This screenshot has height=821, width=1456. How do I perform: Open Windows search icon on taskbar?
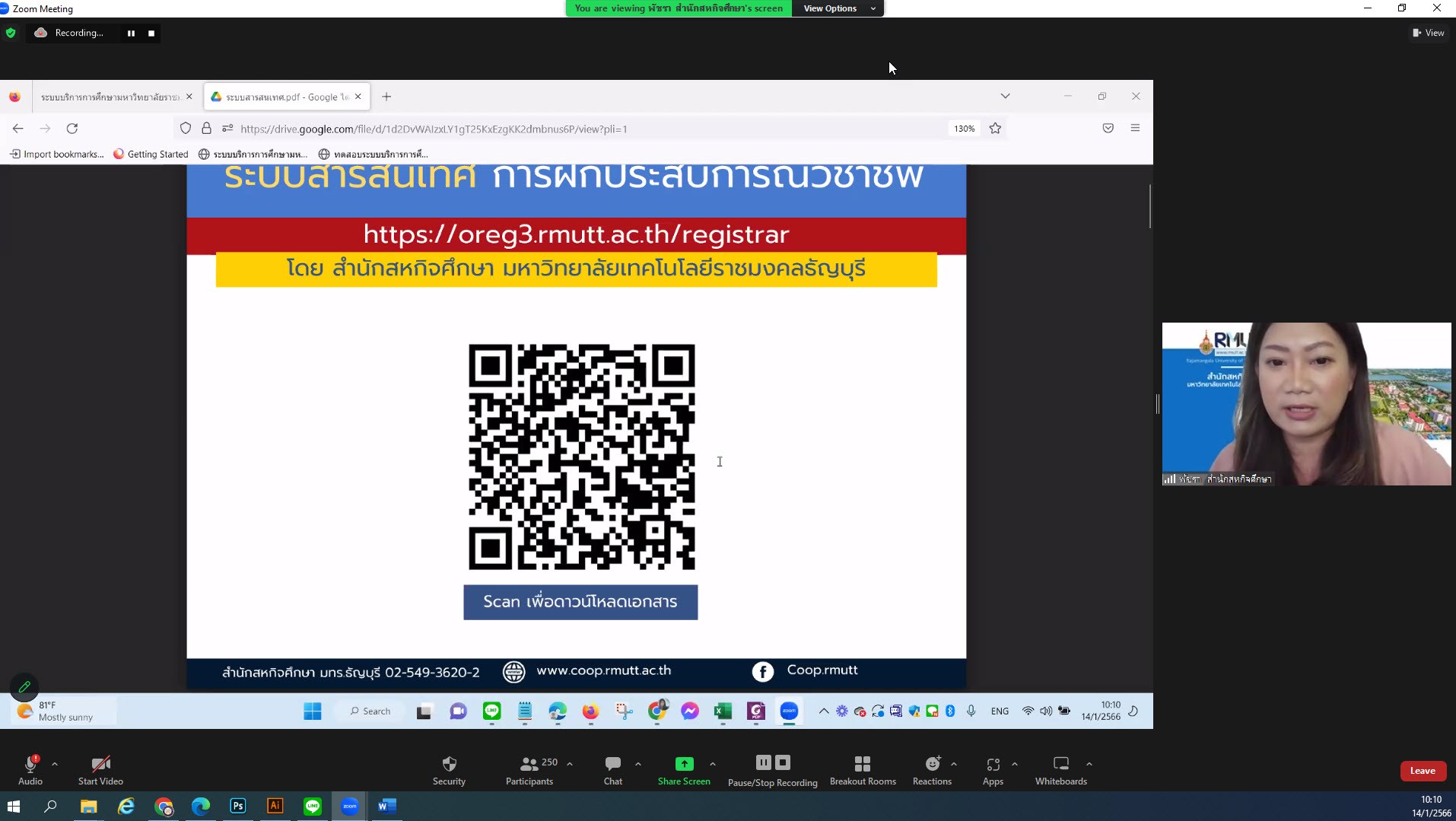[x=50, y=807]
